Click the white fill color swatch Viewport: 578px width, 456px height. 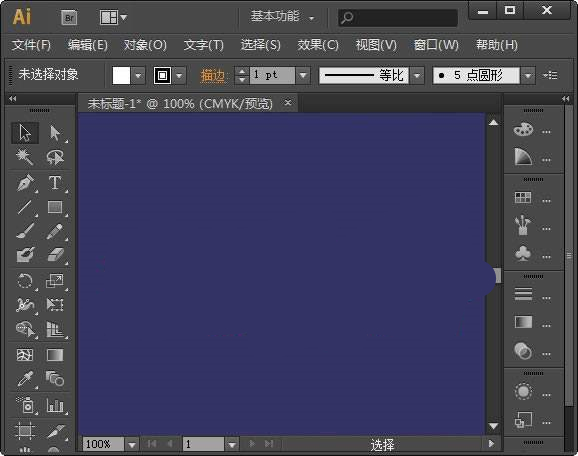[x=121, y=76]
